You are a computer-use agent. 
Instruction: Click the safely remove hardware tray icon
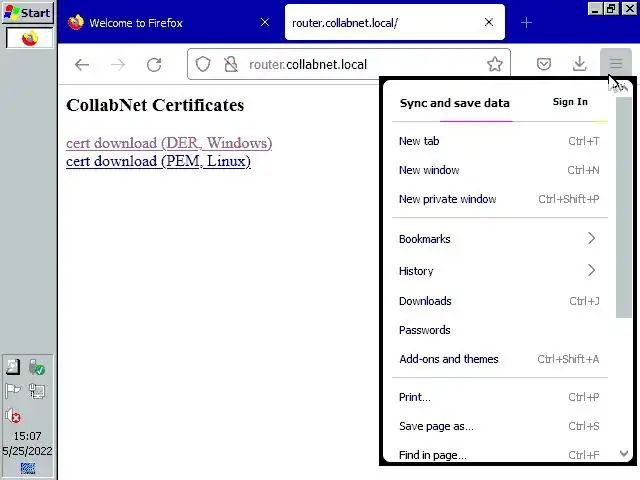tap(37, 367)
